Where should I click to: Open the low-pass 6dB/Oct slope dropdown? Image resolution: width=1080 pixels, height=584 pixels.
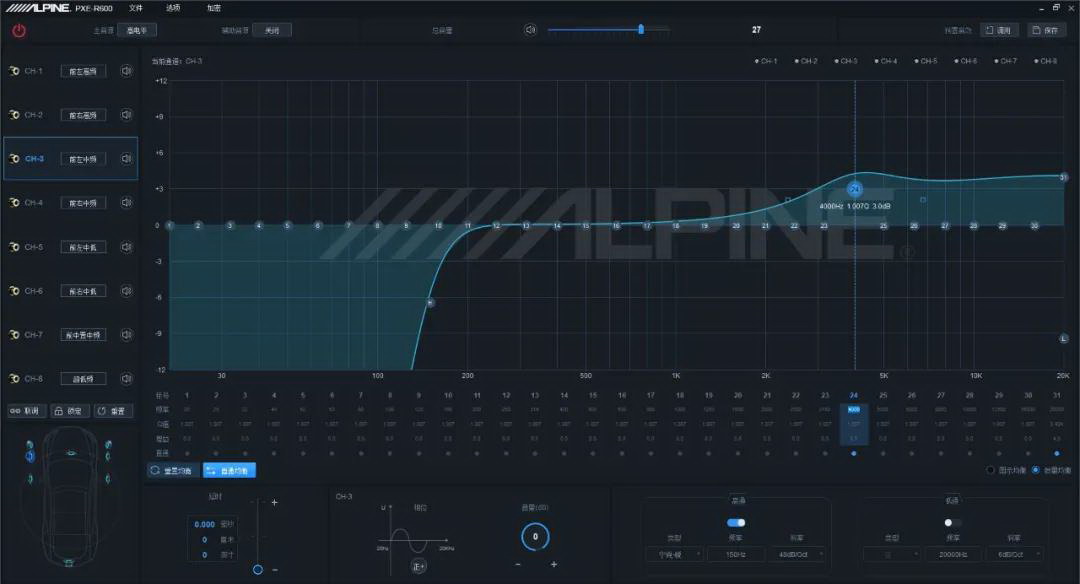[1015, 554]
